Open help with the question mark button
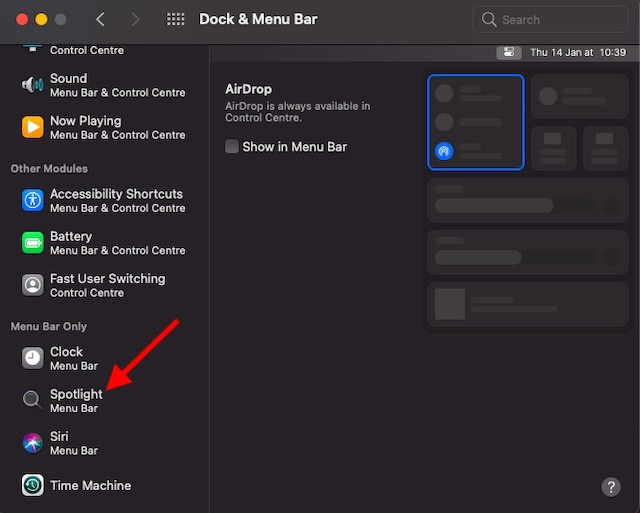Image resolution: width=640 pixels, height=513 pixels. [x=611, y=486]
